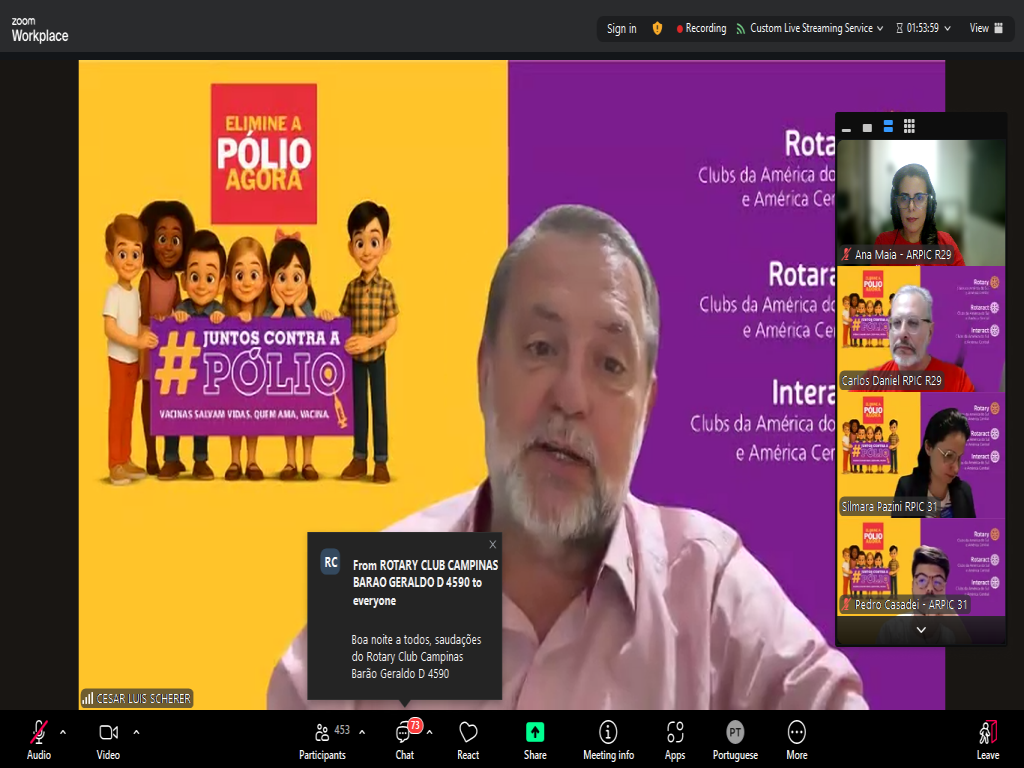Open the View layout menu
This screenshot has width=1024, height=768.
(x=984, y=29)
